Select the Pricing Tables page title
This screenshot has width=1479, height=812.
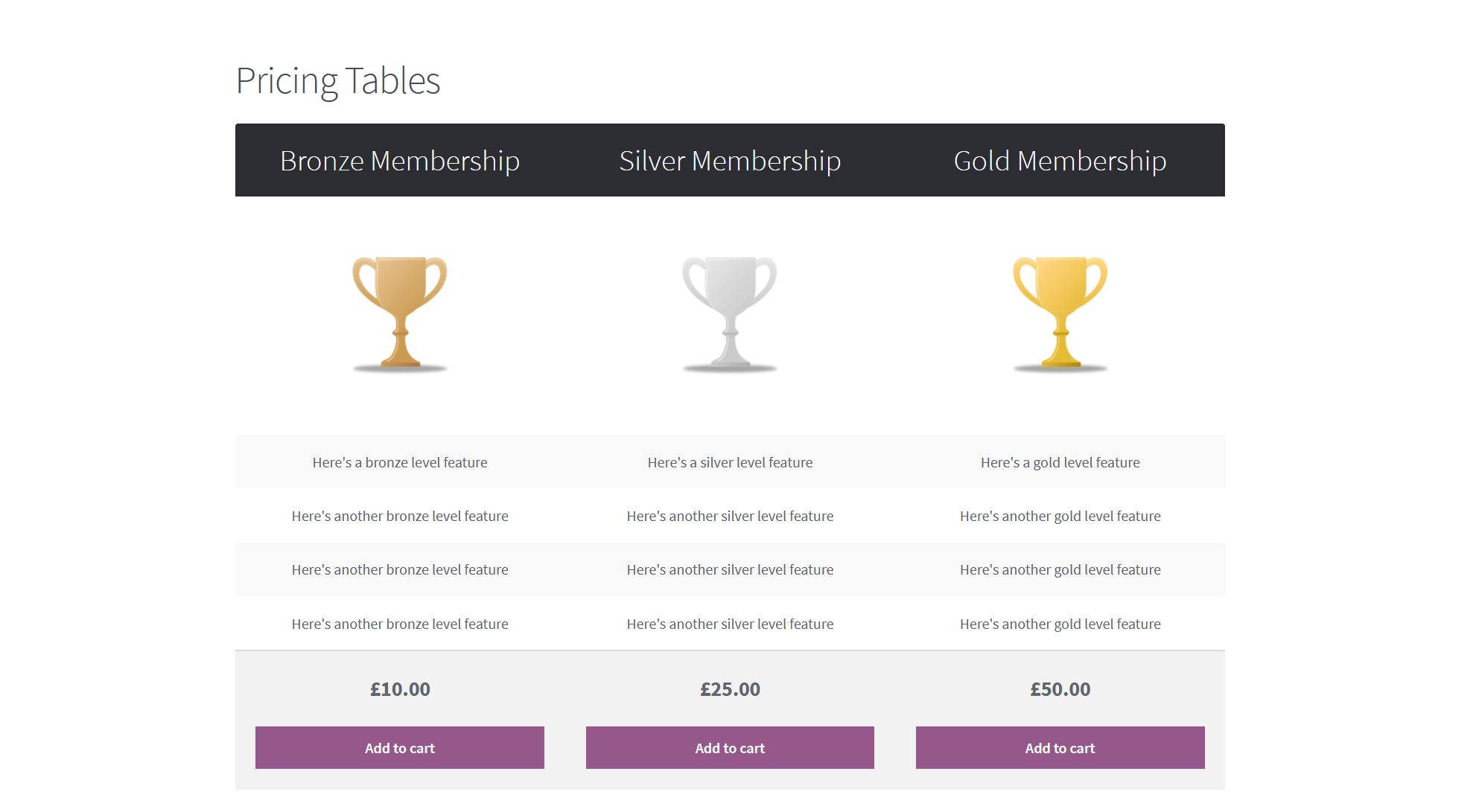point(338,80)
